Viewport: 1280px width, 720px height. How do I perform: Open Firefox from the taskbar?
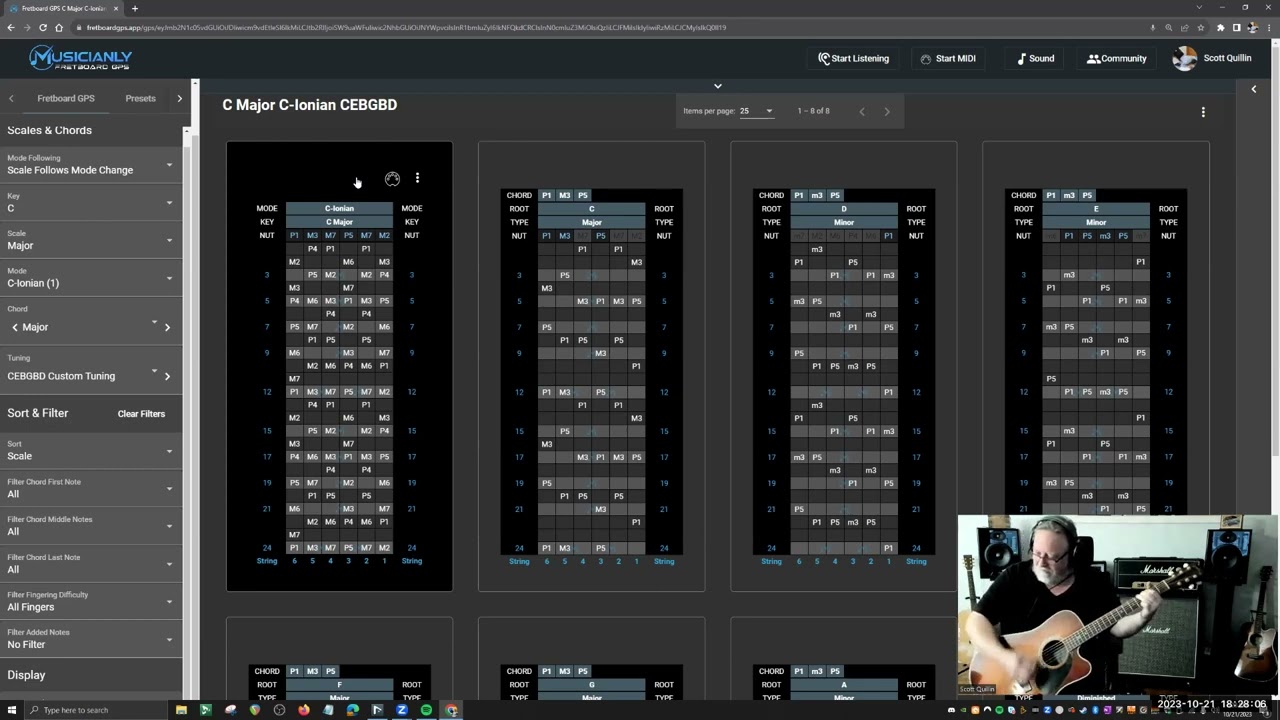point(303,710)
